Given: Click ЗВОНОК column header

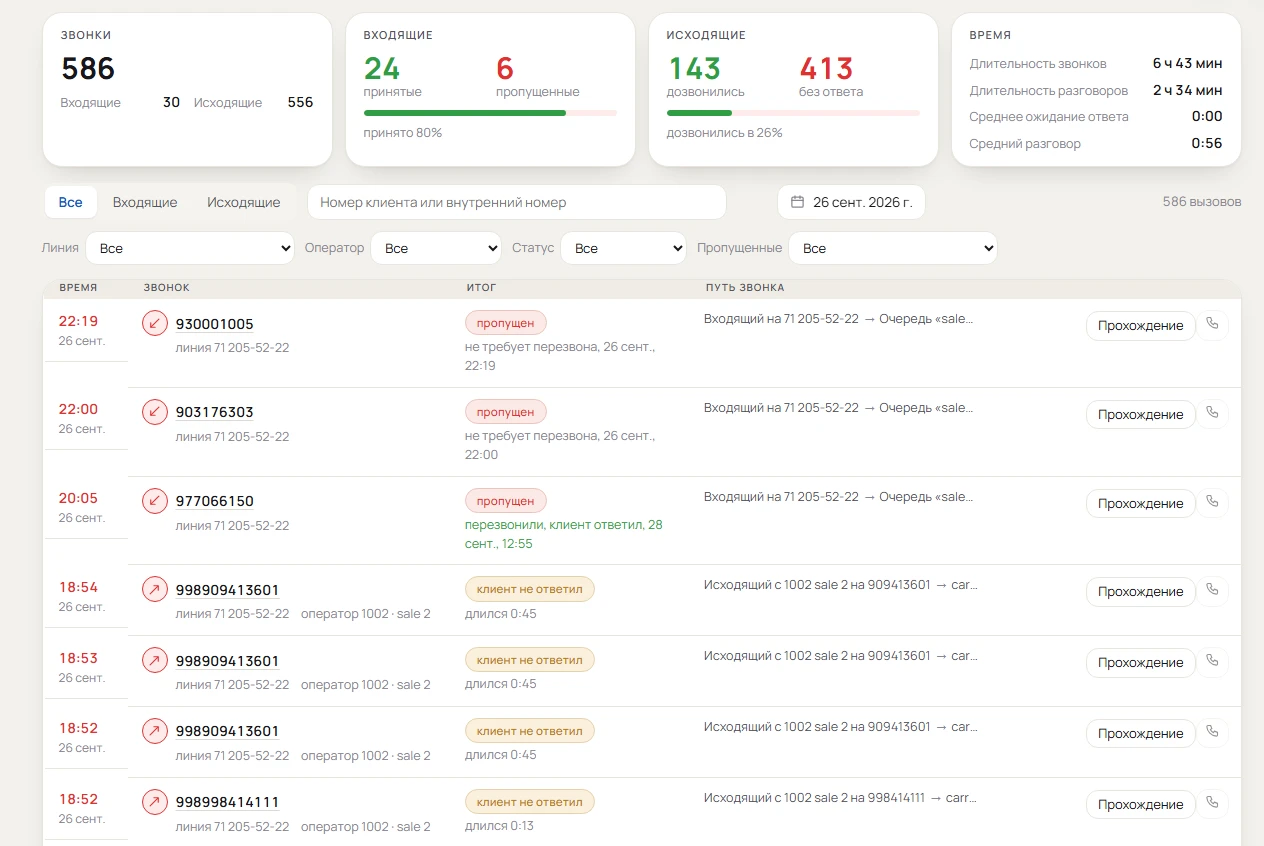Looking at the screenshot, I should (166, 287).
